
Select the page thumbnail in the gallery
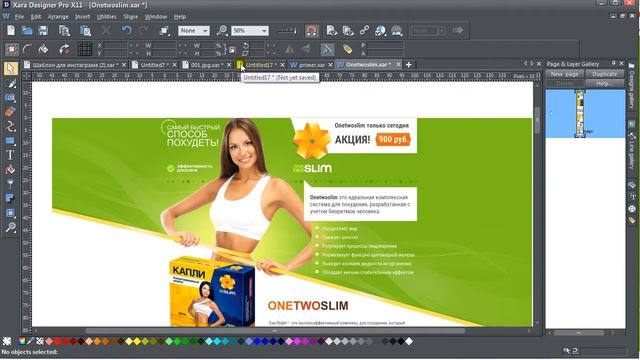[x=580, y=113]
